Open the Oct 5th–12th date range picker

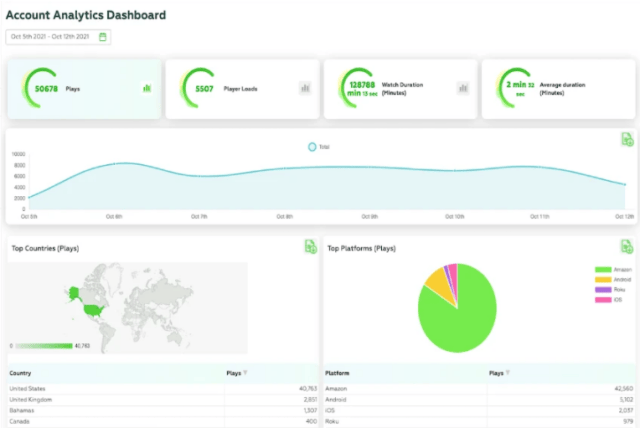[52, 37]
